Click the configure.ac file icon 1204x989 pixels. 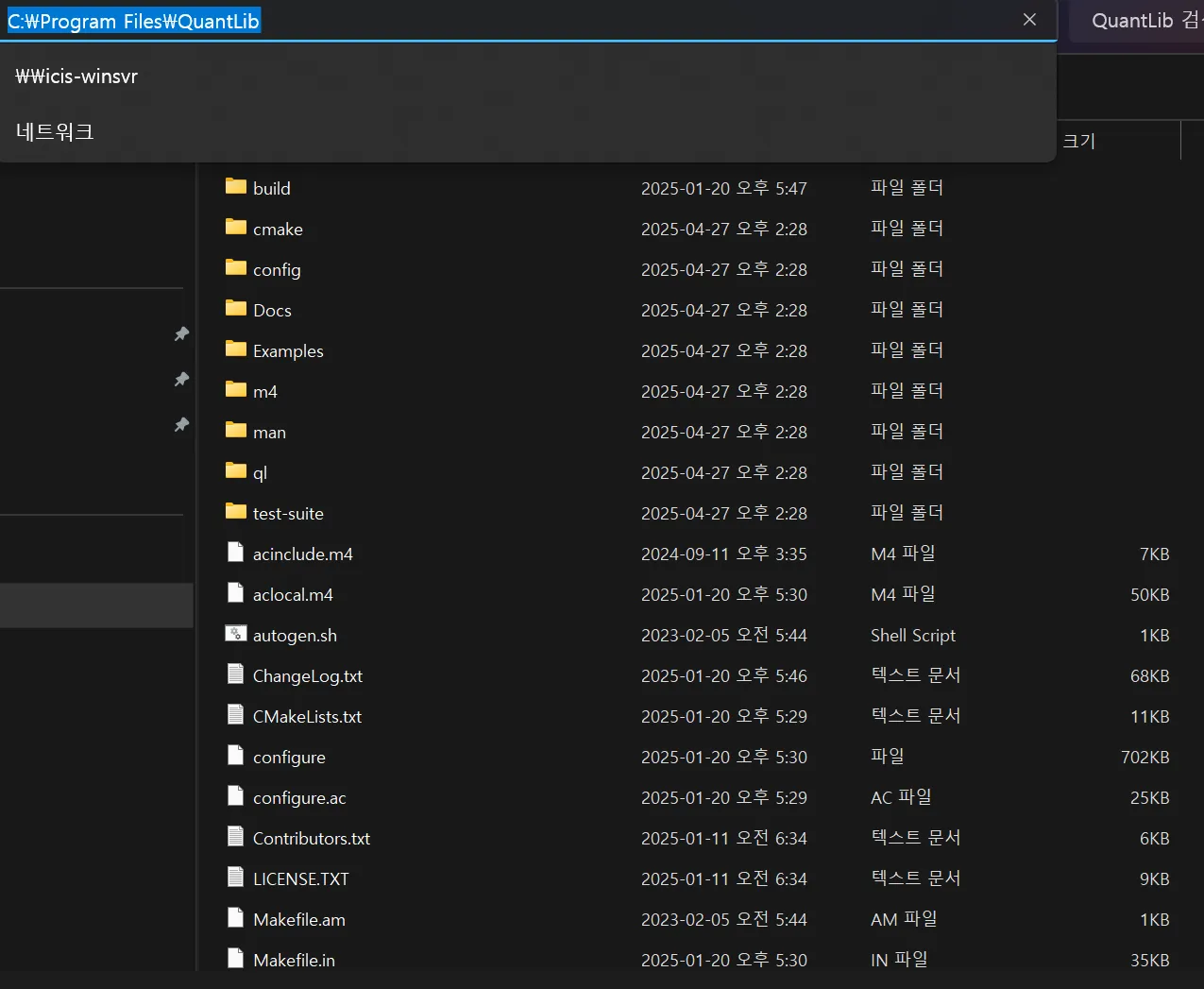(x=236, y=796)
